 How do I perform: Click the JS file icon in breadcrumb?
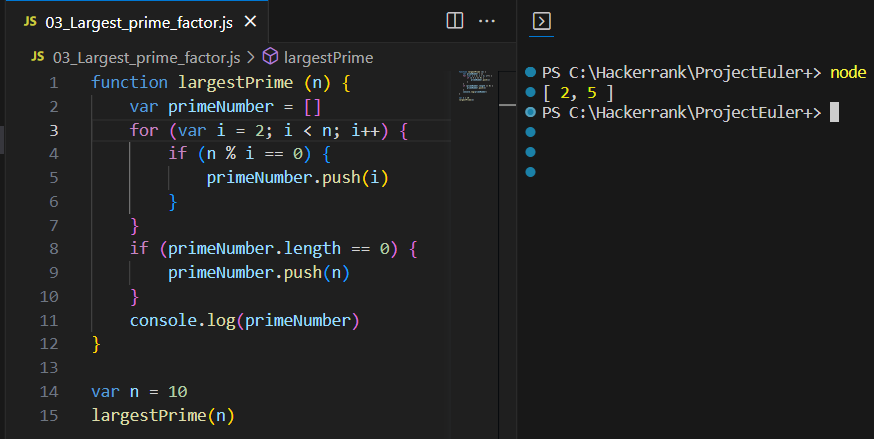[x=38, y=57]
